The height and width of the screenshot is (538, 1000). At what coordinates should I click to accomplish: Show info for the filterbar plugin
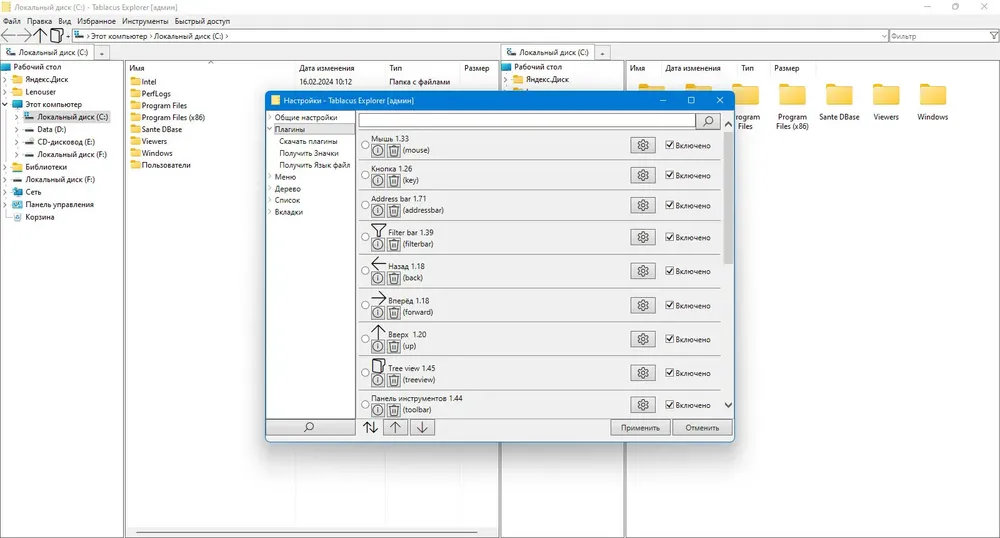tap(378, 244)
